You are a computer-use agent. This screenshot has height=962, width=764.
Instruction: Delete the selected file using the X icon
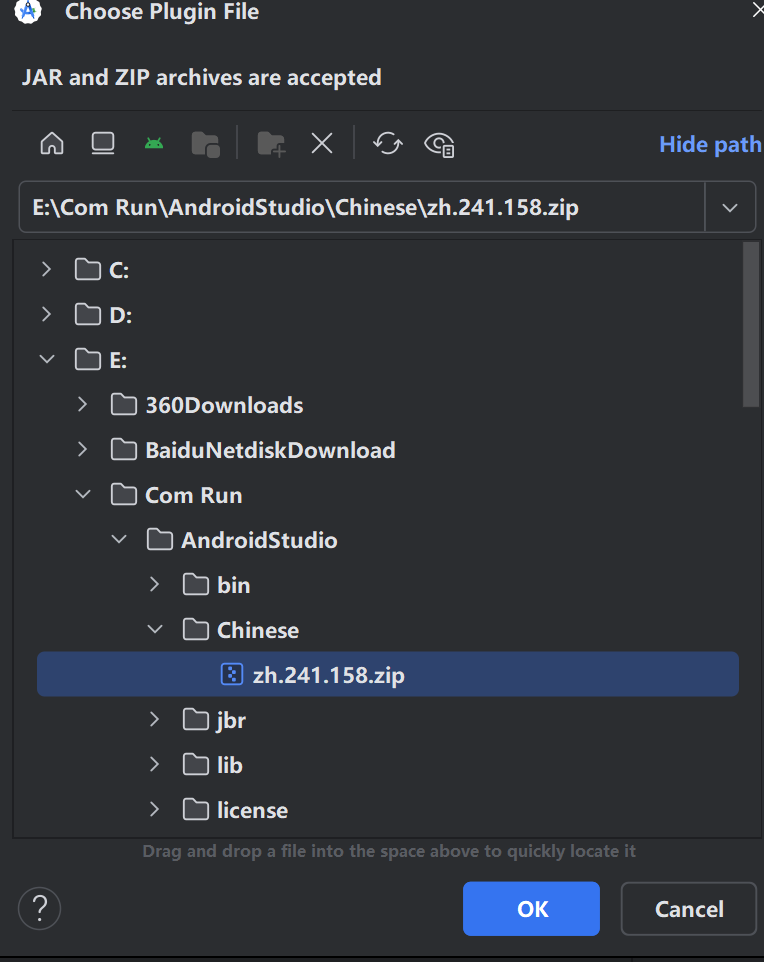pyautogui.click(x=321, y=143)
